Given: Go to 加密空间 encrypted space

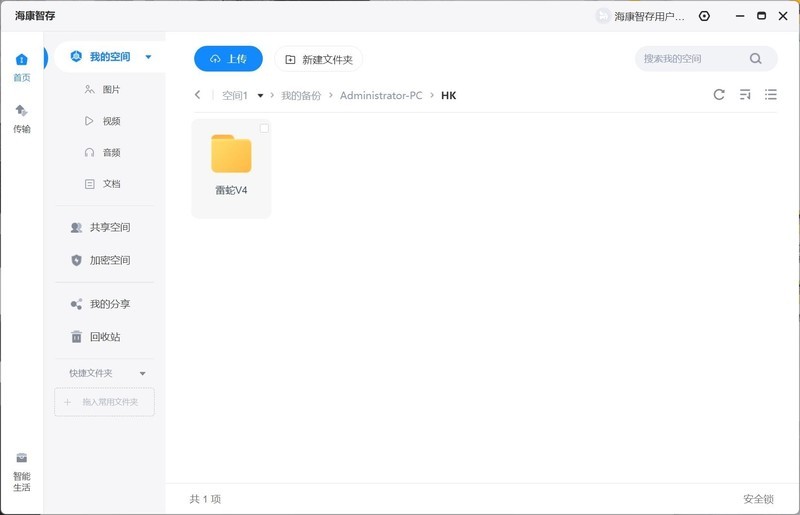Looking at the screenshot, I should (x=101, y=260).
